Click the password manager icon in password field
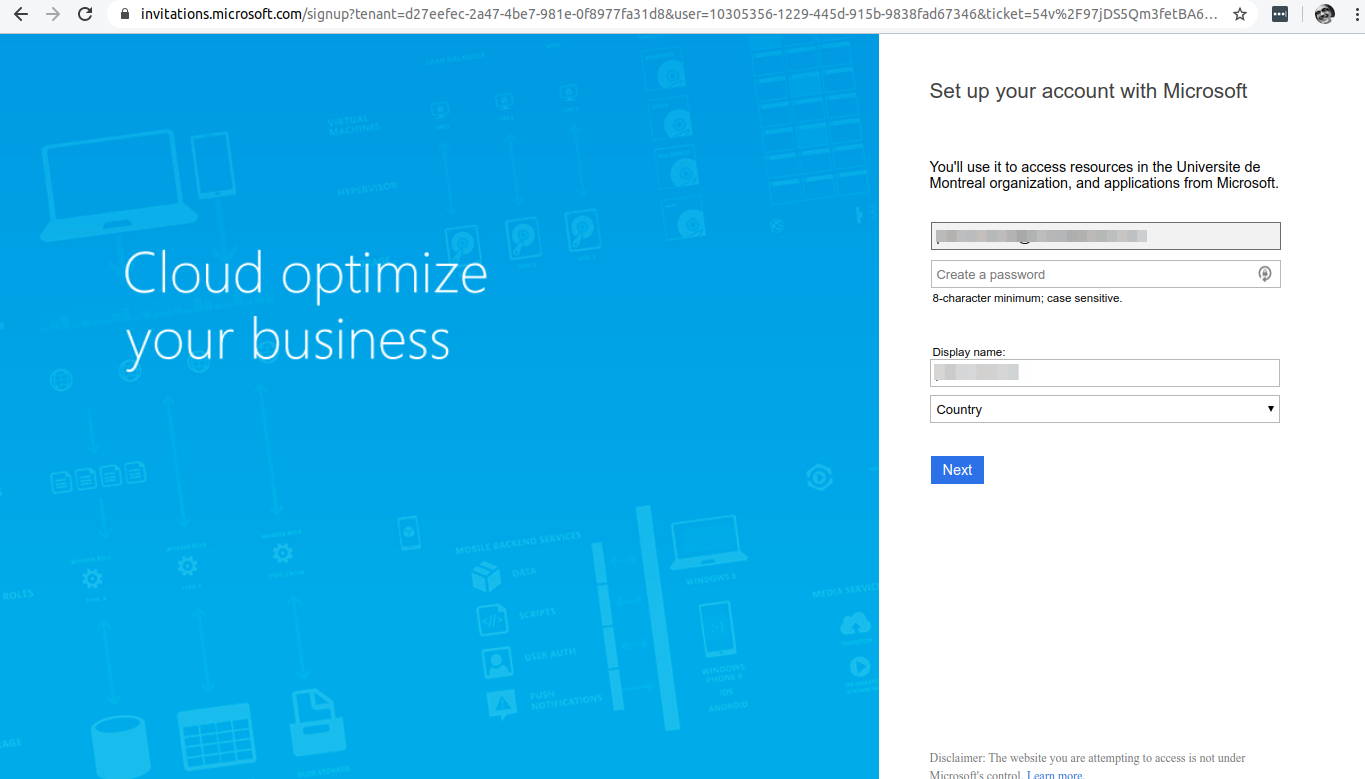This screenshot has width=1365, height=779. (x=1265, y=274)
